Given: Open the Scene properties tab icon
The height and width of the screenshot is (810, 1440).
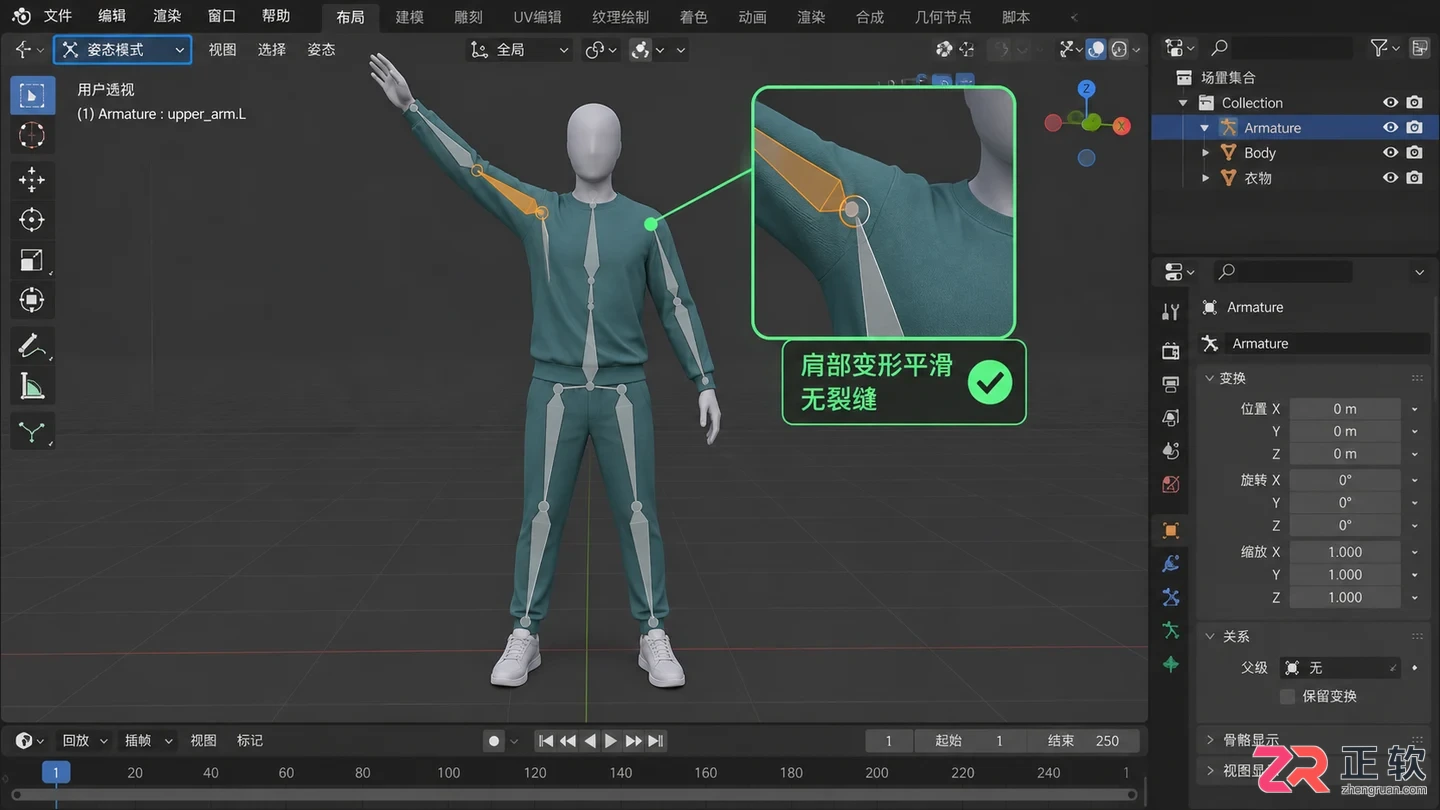Looking at the screenshot, I should click(1171, 451).
